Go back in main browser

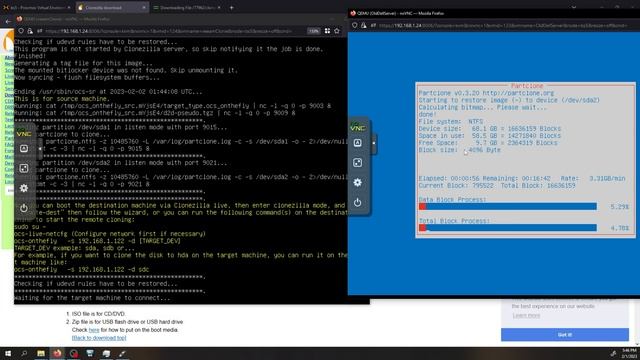(x=8, y=21)
